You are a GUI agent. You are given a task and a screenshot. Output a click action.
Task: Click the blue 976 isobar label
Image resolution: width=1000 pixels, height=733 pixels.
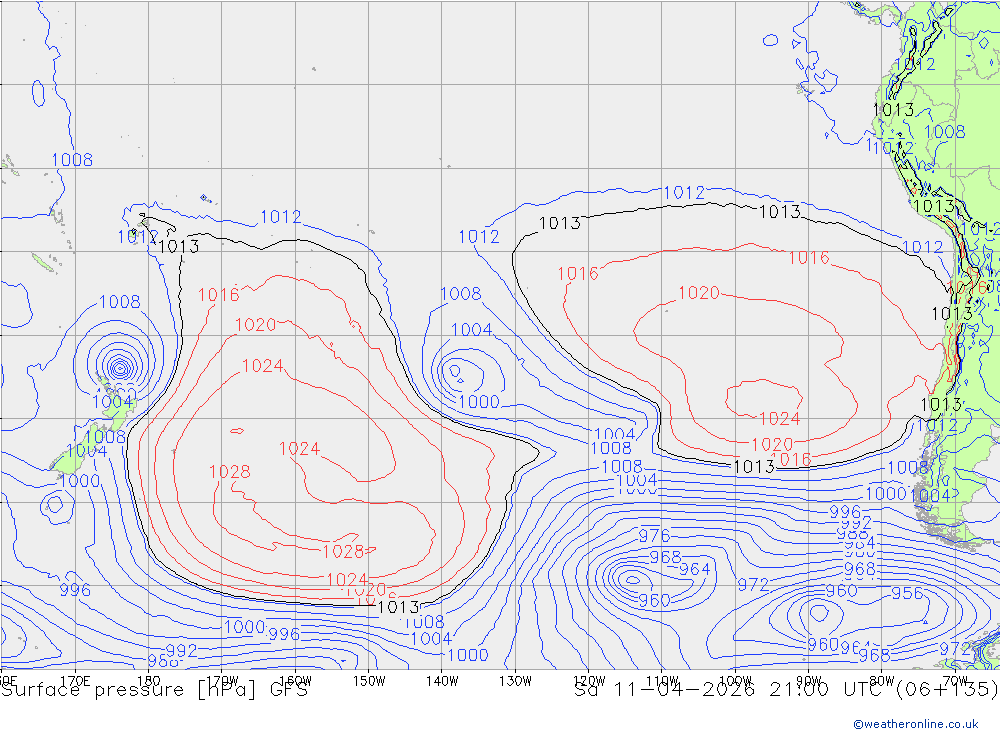click(x=654, y=535)
